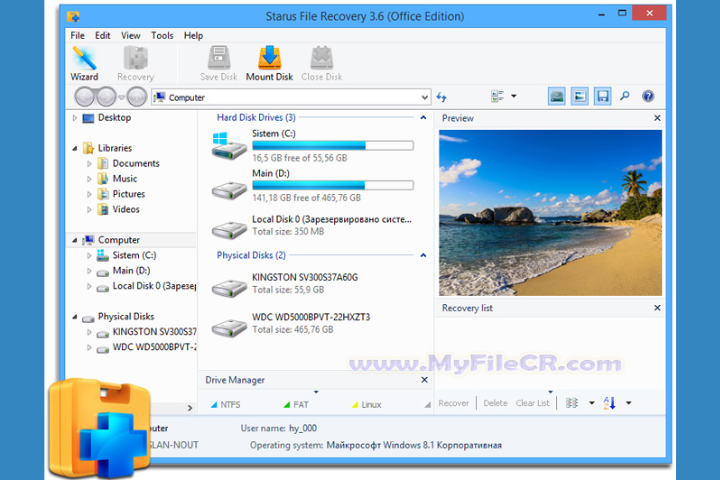This screenshot has height=480, width=720.
Task: Close the Recovery list panel
Action: [657, 308]
